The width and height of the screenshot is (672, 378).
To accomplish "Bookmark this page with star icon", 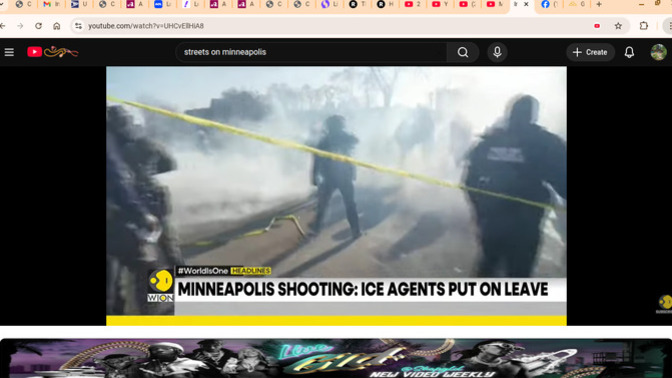I will [x=618, y=26].
